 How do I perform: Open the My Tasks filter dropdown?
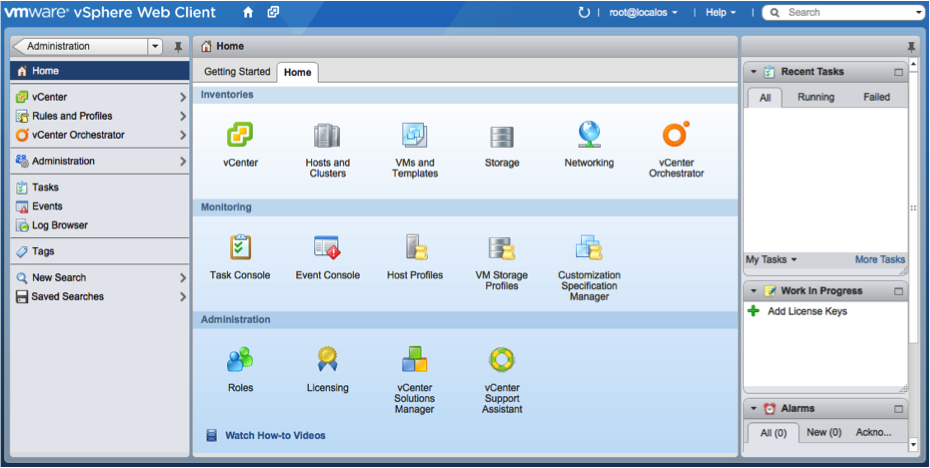pos(771,259)
